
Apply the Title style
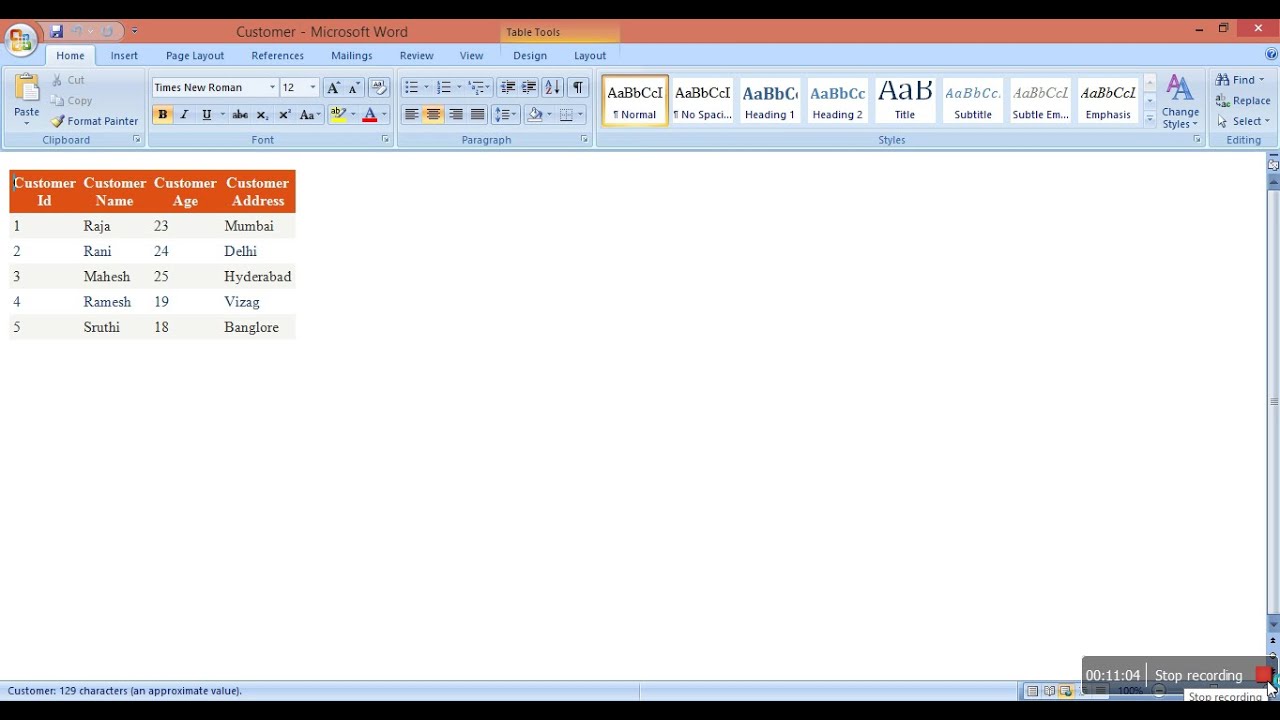905,101
